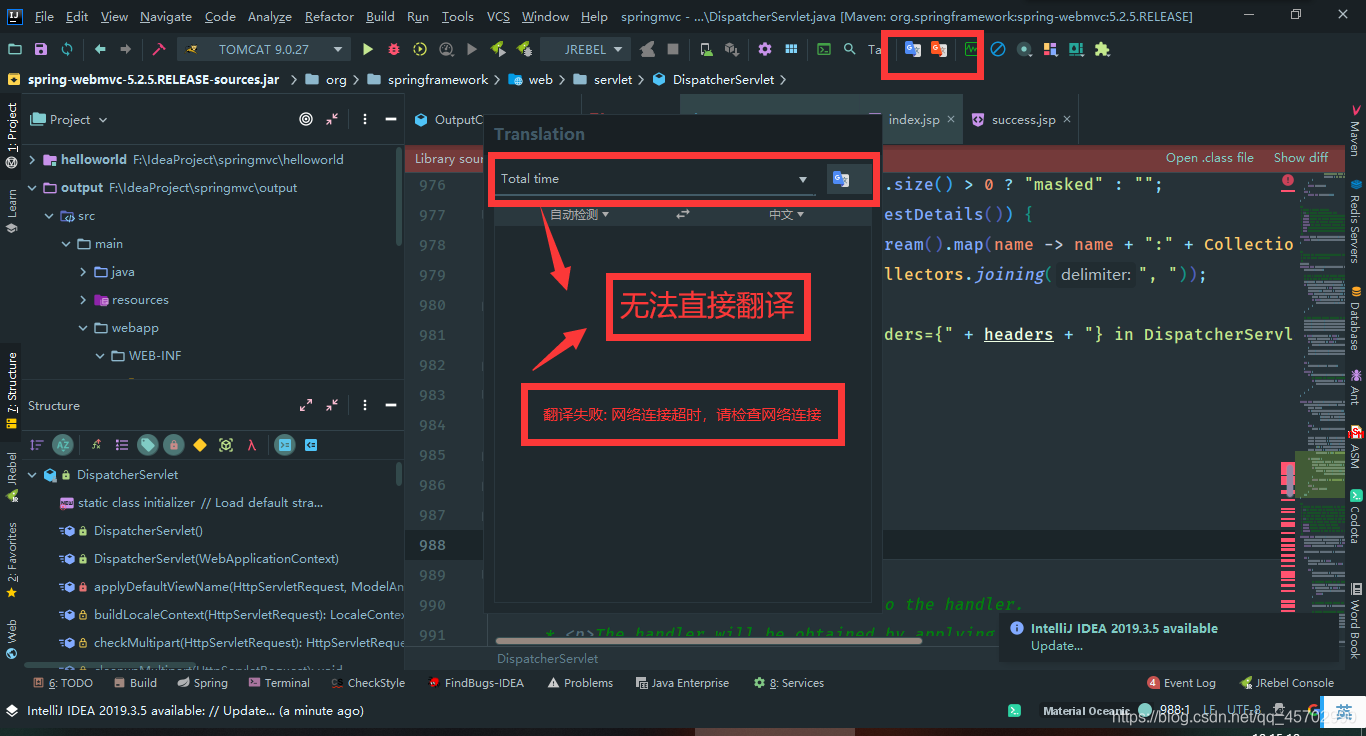Launch Run with JRebel rocket icon
This screenshot has height=736, width=1366.
pos(498,49)
